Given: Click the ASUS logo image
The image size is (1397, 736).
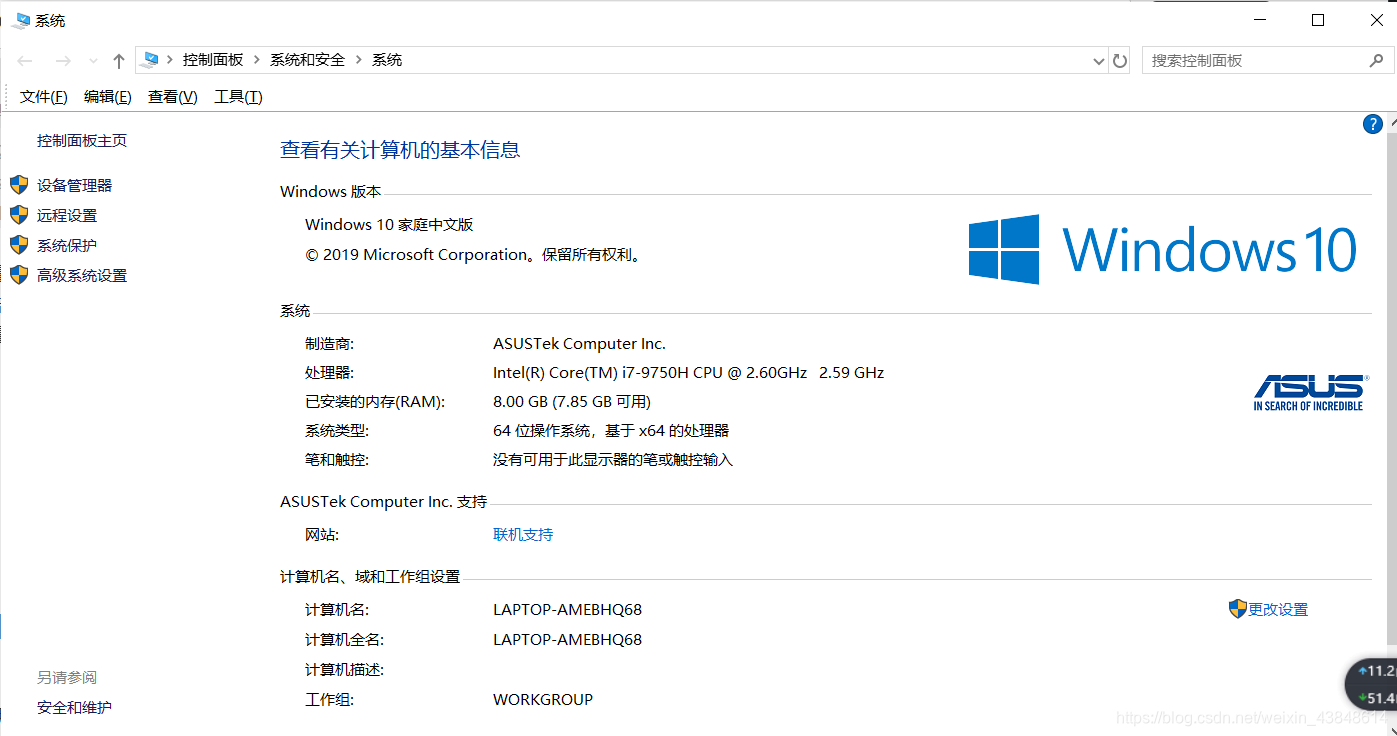Looking at the screenshot, I should click(1309, 392).
